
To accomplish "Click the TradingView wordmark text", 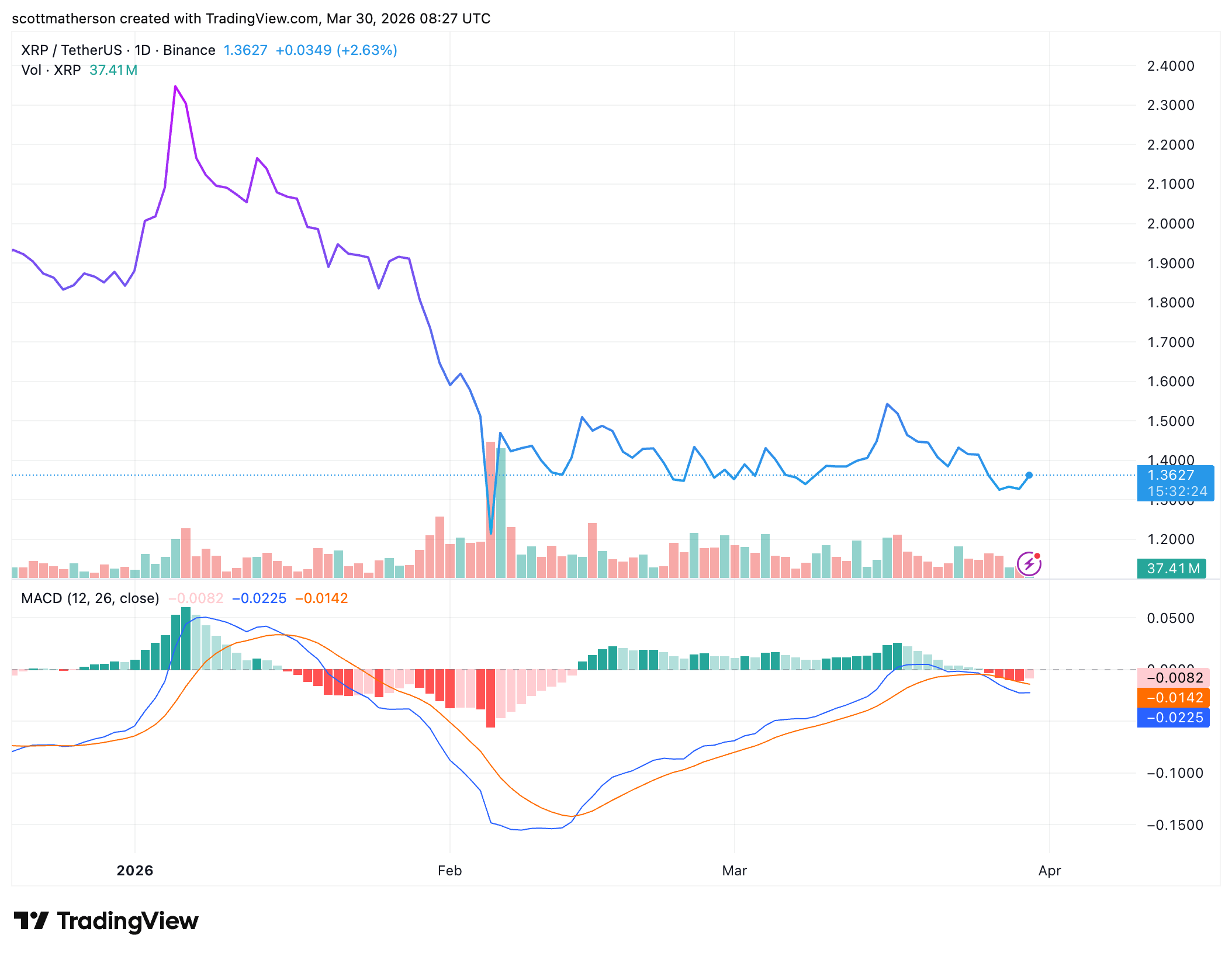I will [127, 921].
